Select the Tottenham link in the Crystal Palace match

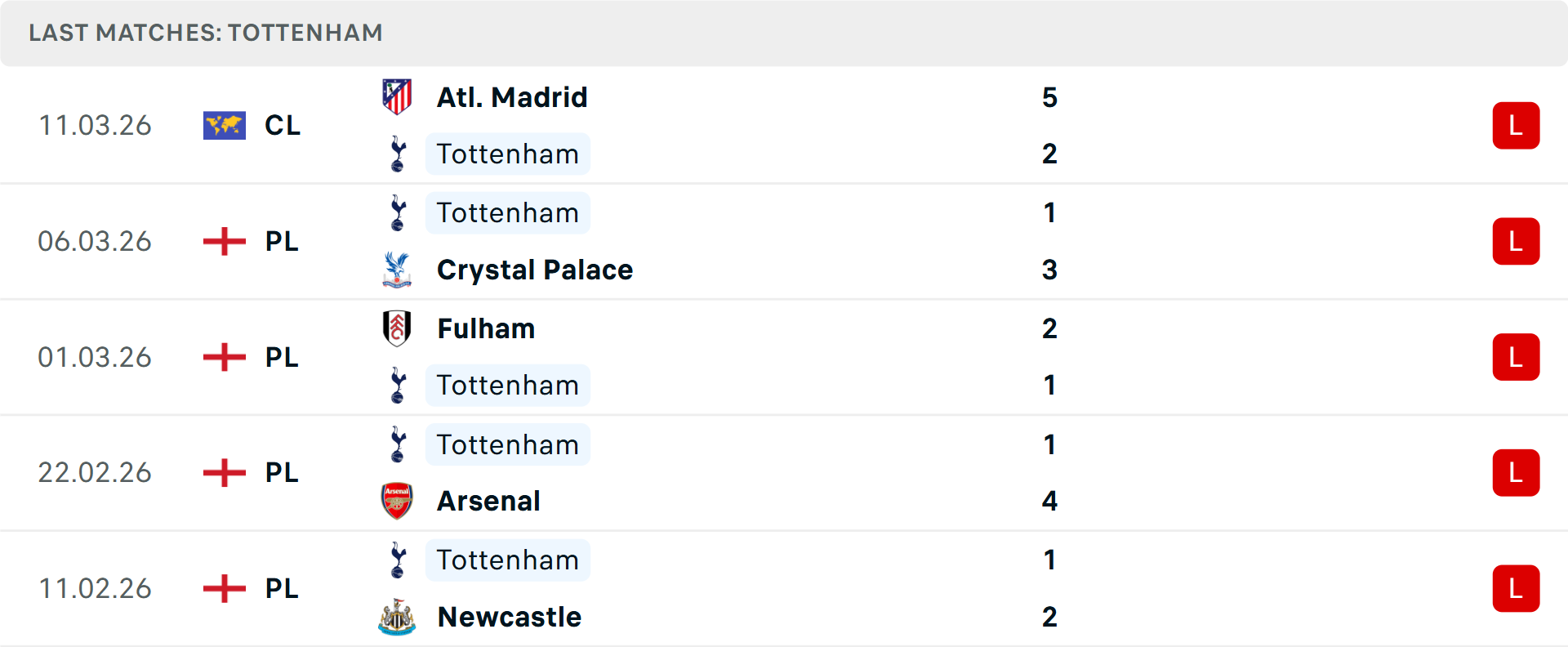[508, 212]
